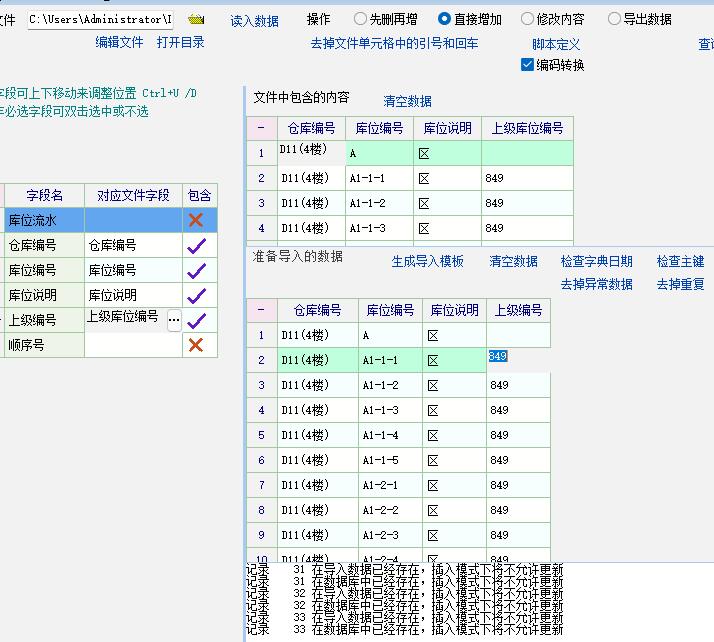
Task: Click the minus button in 准备导入的数据 grid
Action: (x=261, y=310)
